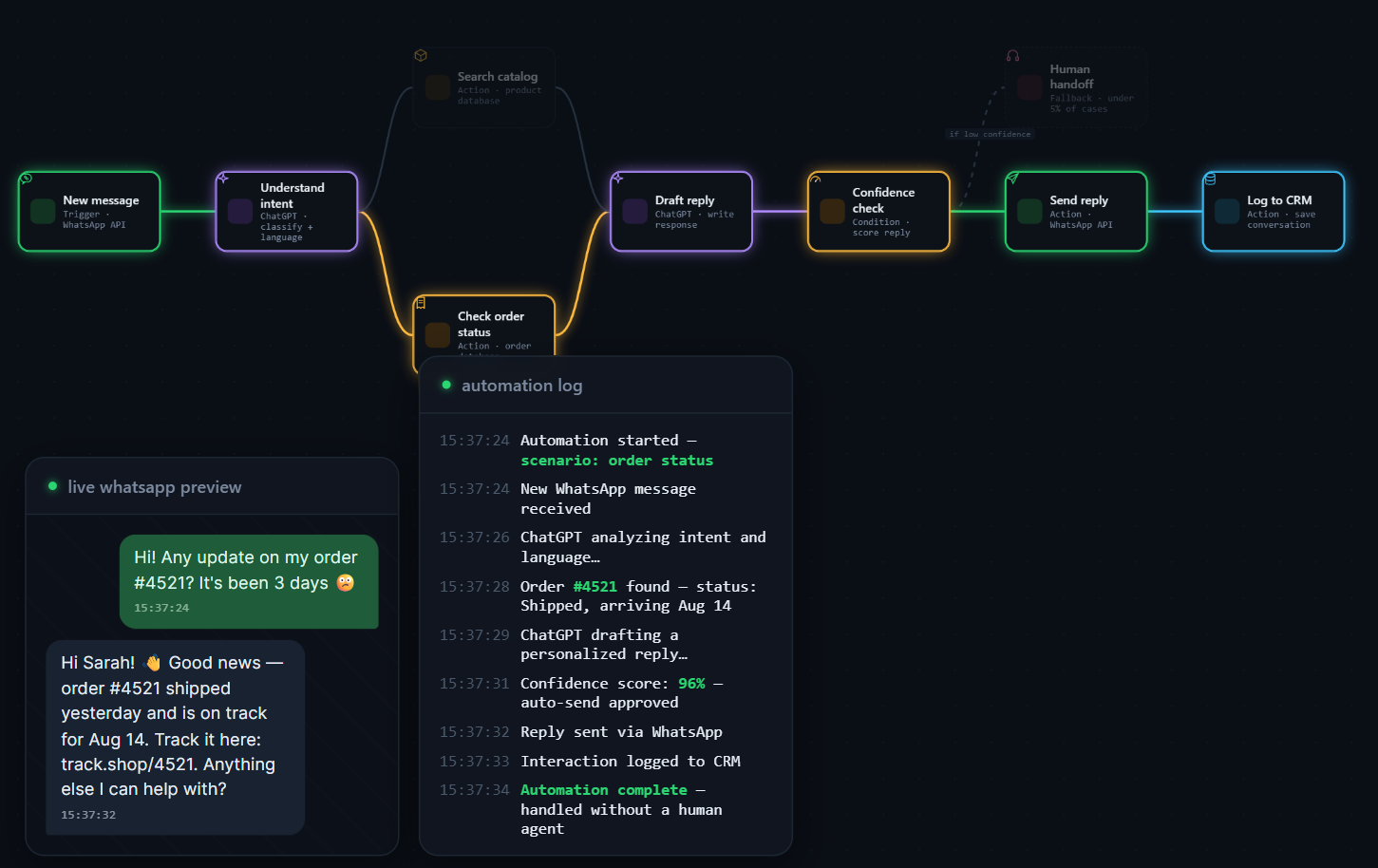The image size is (1378, 868).
Task: Select the Understand intent node title
Action: (x=293, y=196)
